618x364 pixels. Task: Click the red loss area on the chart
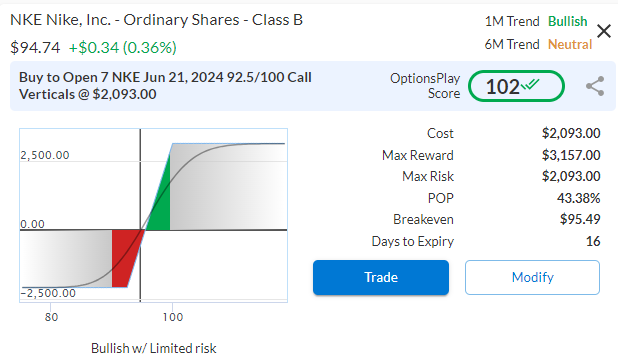coord(124,256)
